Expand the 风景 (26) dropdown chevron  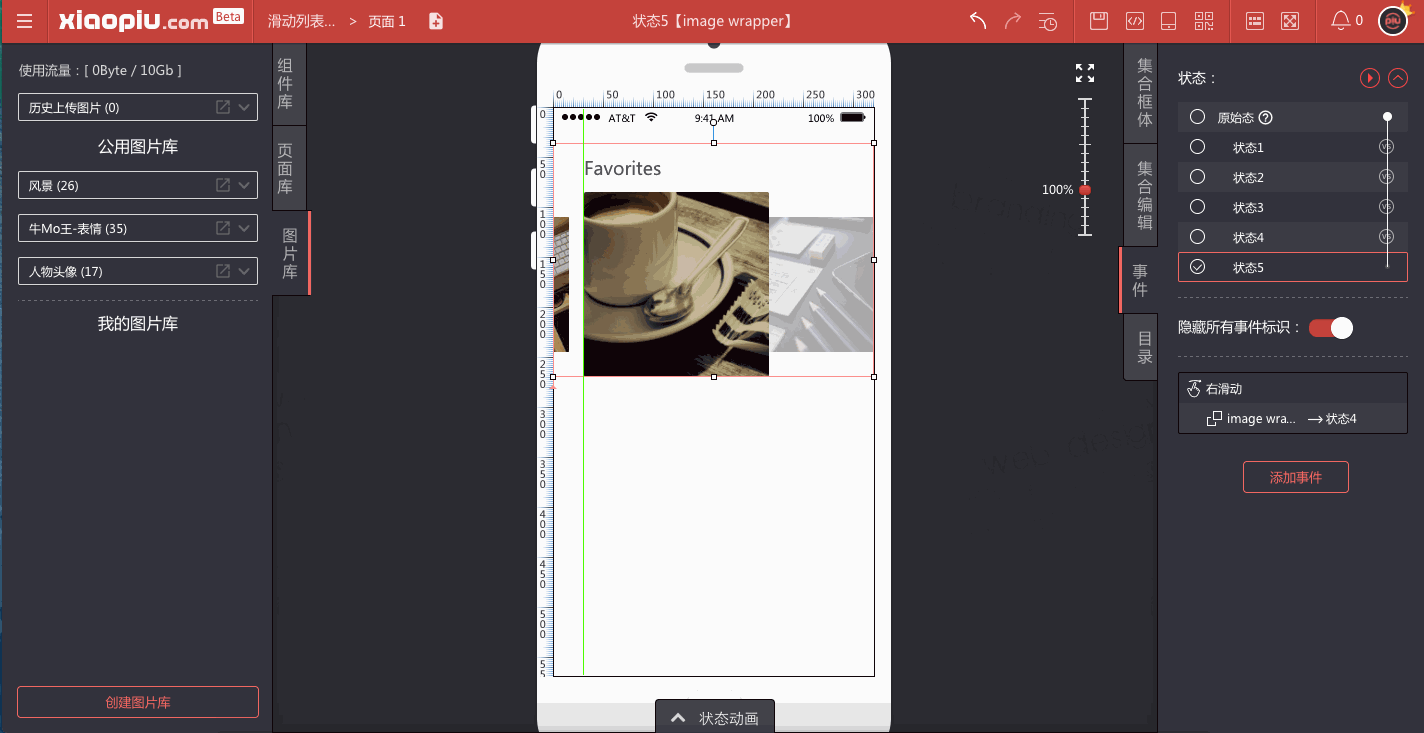point(244,185)
